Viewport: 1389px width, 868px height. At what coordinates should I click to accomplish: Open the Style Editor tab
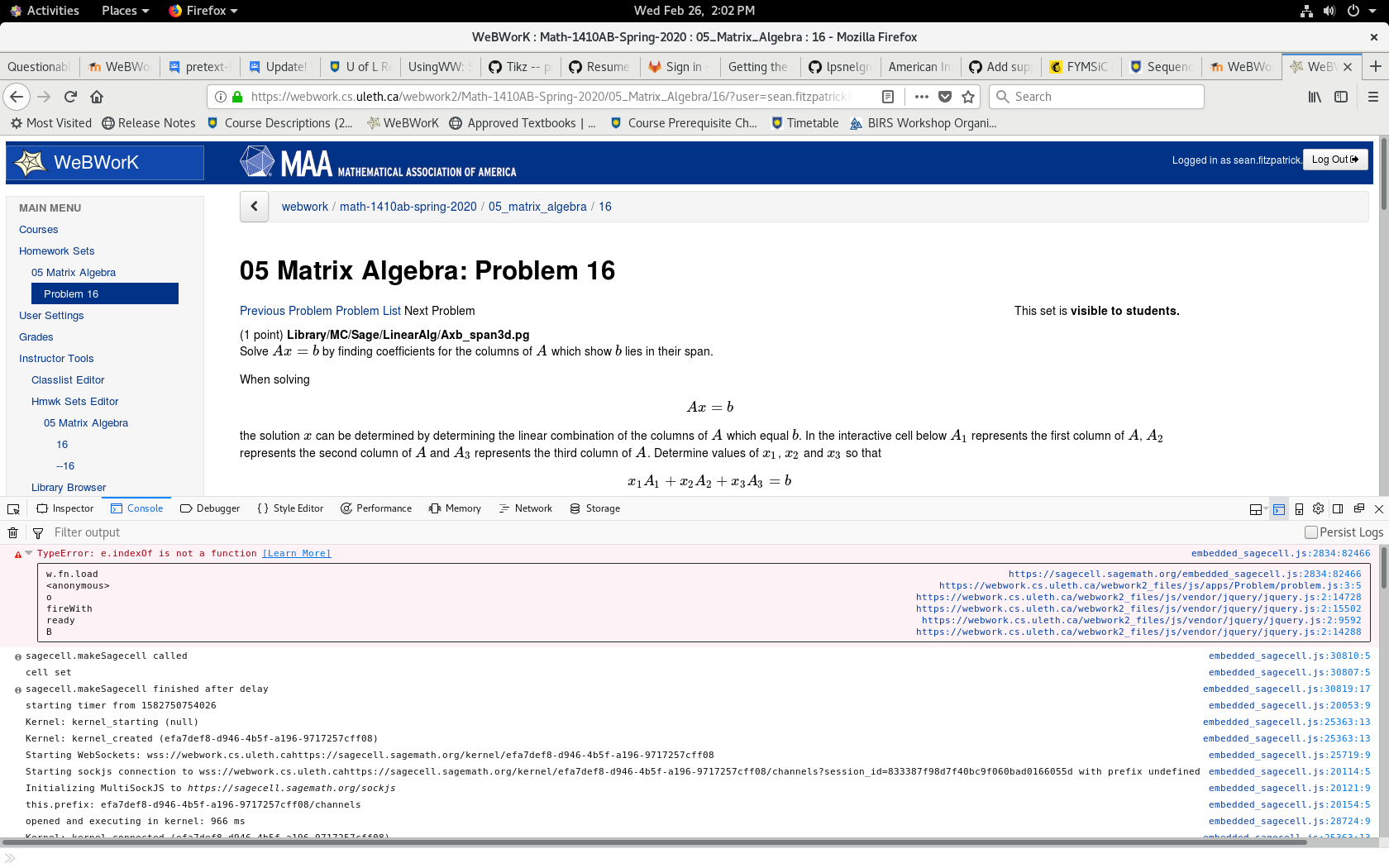pyautogui.click(x=290, y=508)
